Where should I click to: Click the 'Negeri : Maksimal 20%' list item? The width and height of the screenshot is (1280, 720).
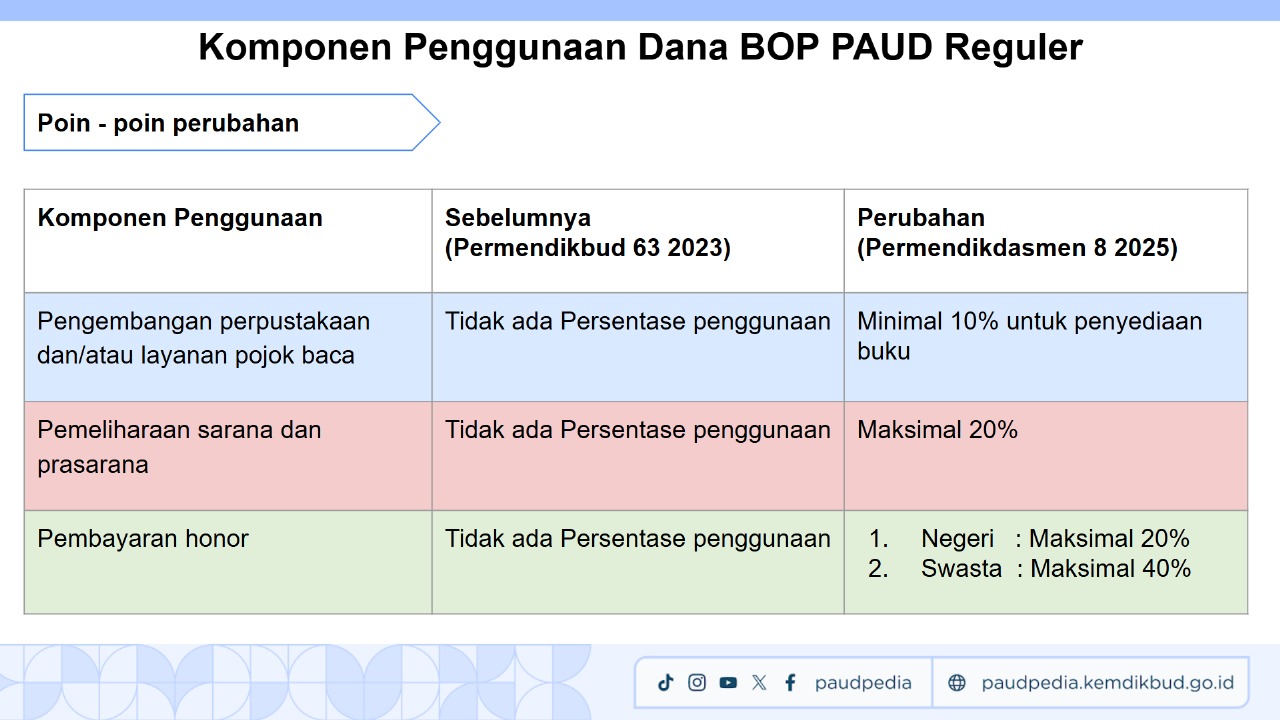click(1029, 539)
